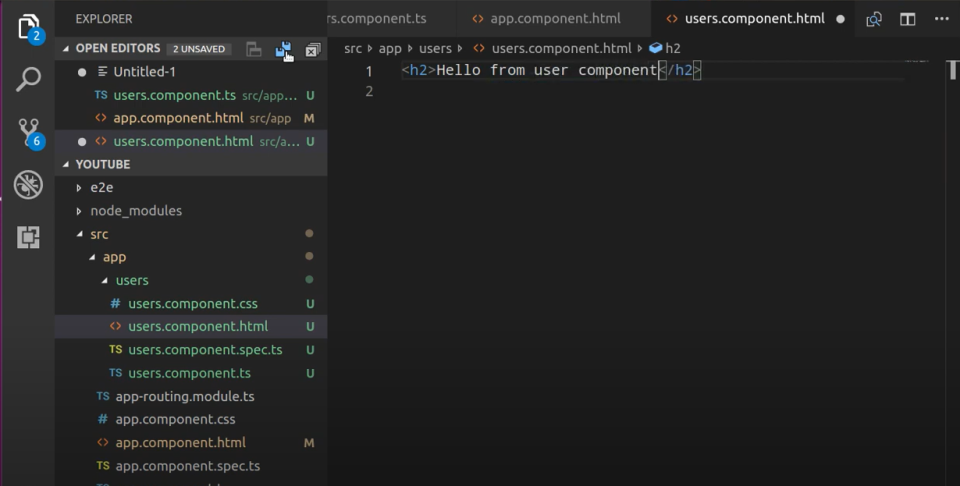The width and height of the screenshot is (960, 486).
Task: Open the Source Control view
Action: pos(28,132)
